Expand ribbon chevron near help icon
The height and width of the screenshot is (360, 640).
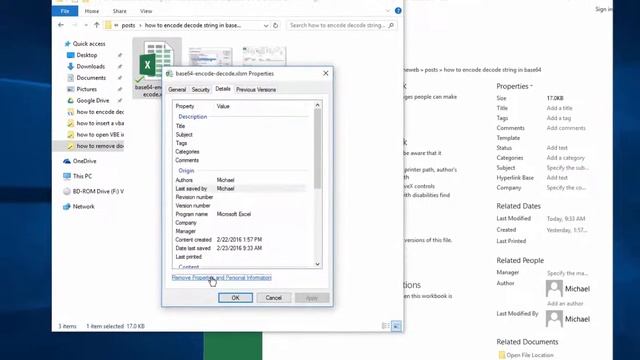click(x=387, y=11)
